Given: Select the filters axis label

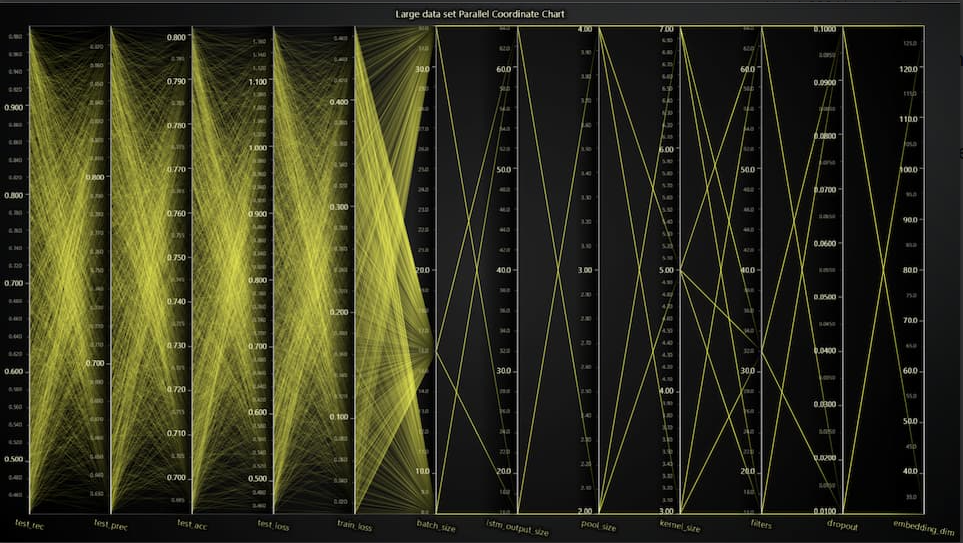Looking at the screenshot, I should (761, 524).
